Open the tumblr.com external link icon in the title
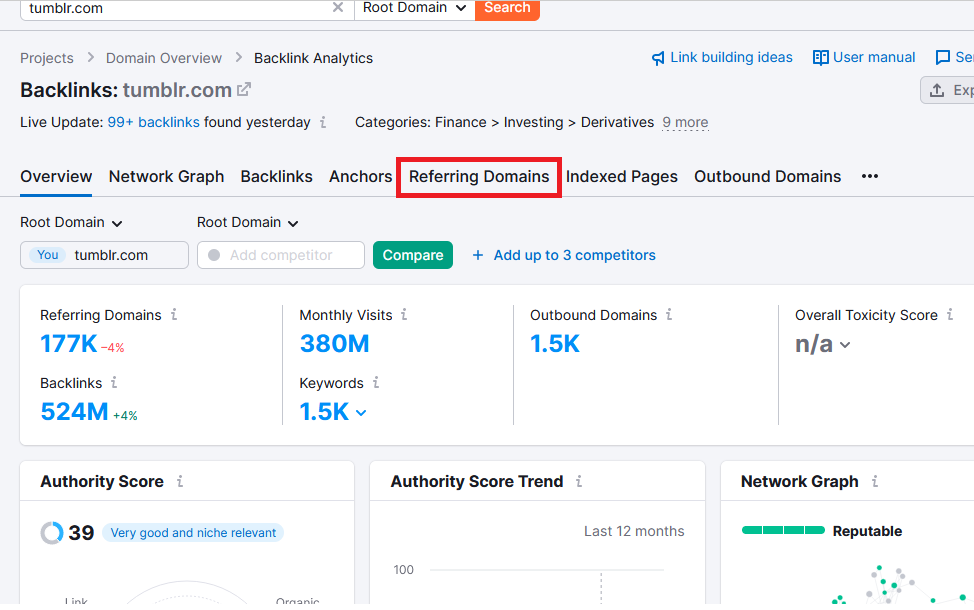This screenshot has width=974, height=610. (x=244, y=89)
